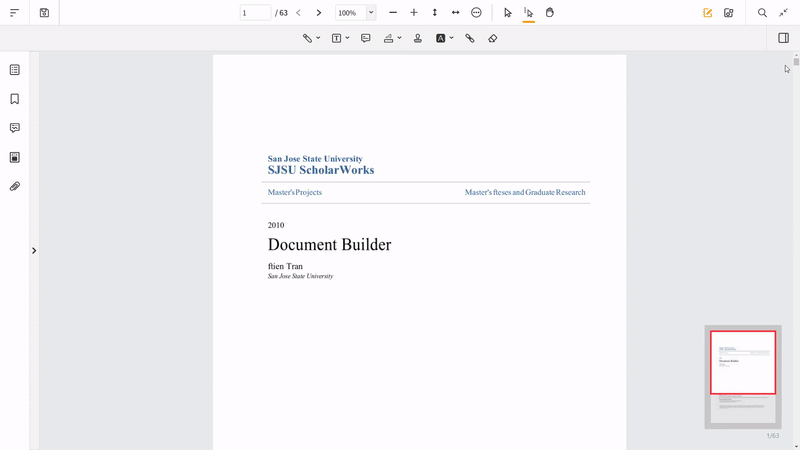Open bookmarks panel in sidebar
This screenshot has height=450, width=800.
[x=15, y=99]
